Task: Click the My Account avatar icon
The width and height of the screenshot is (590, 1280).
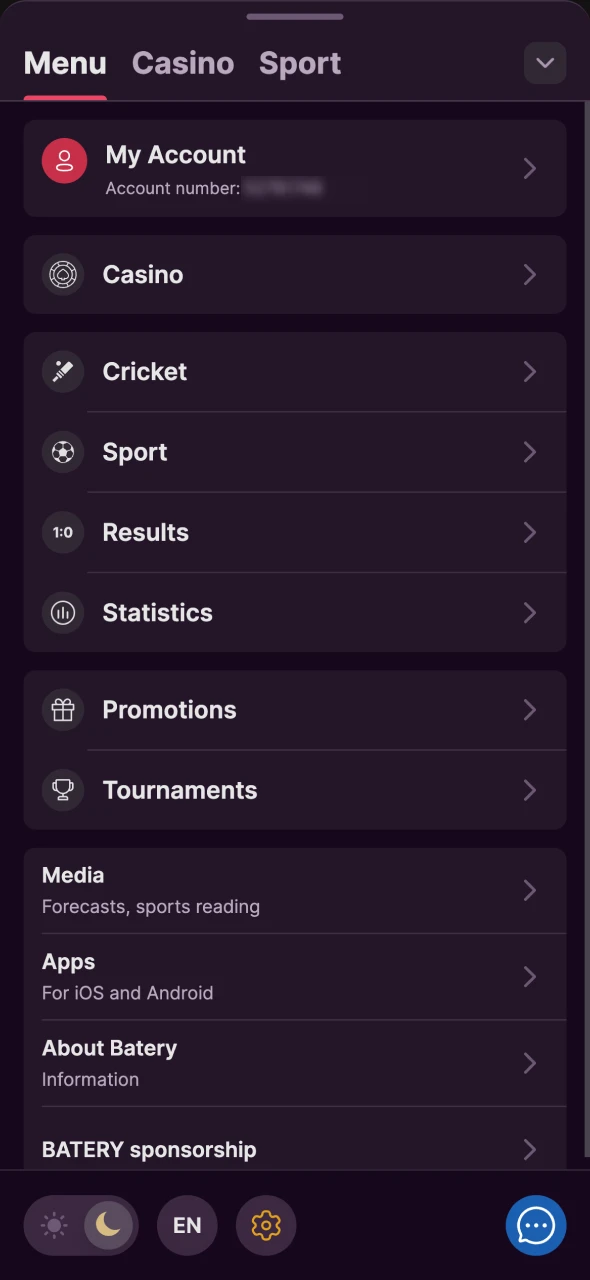Action: pyautogui.click(x=64, y=160)
